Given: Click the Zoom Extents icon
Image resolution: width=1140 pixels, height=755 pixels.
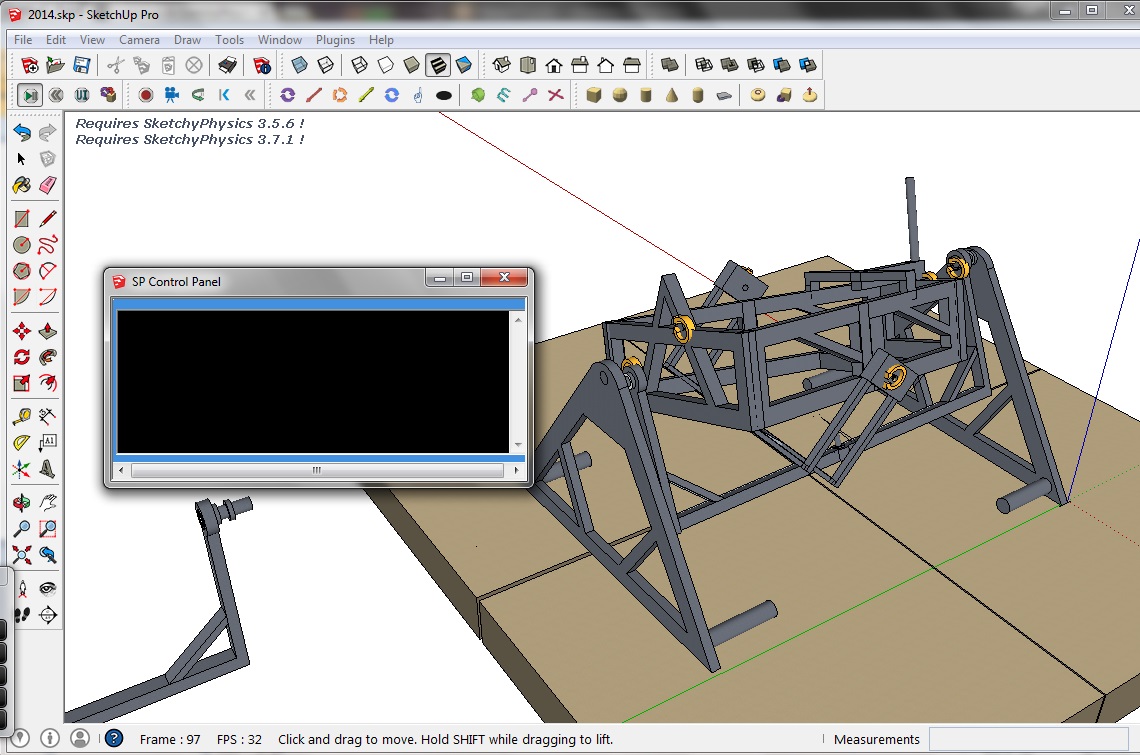Looking at the screenshot, I should (x=21, y=555).
